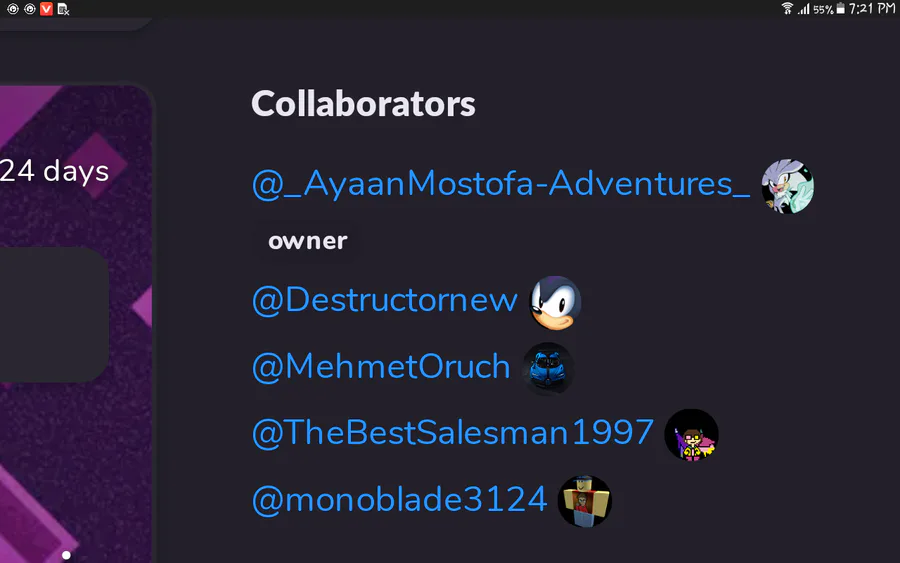Tap the SIM card error status icon

pos(63,9)
